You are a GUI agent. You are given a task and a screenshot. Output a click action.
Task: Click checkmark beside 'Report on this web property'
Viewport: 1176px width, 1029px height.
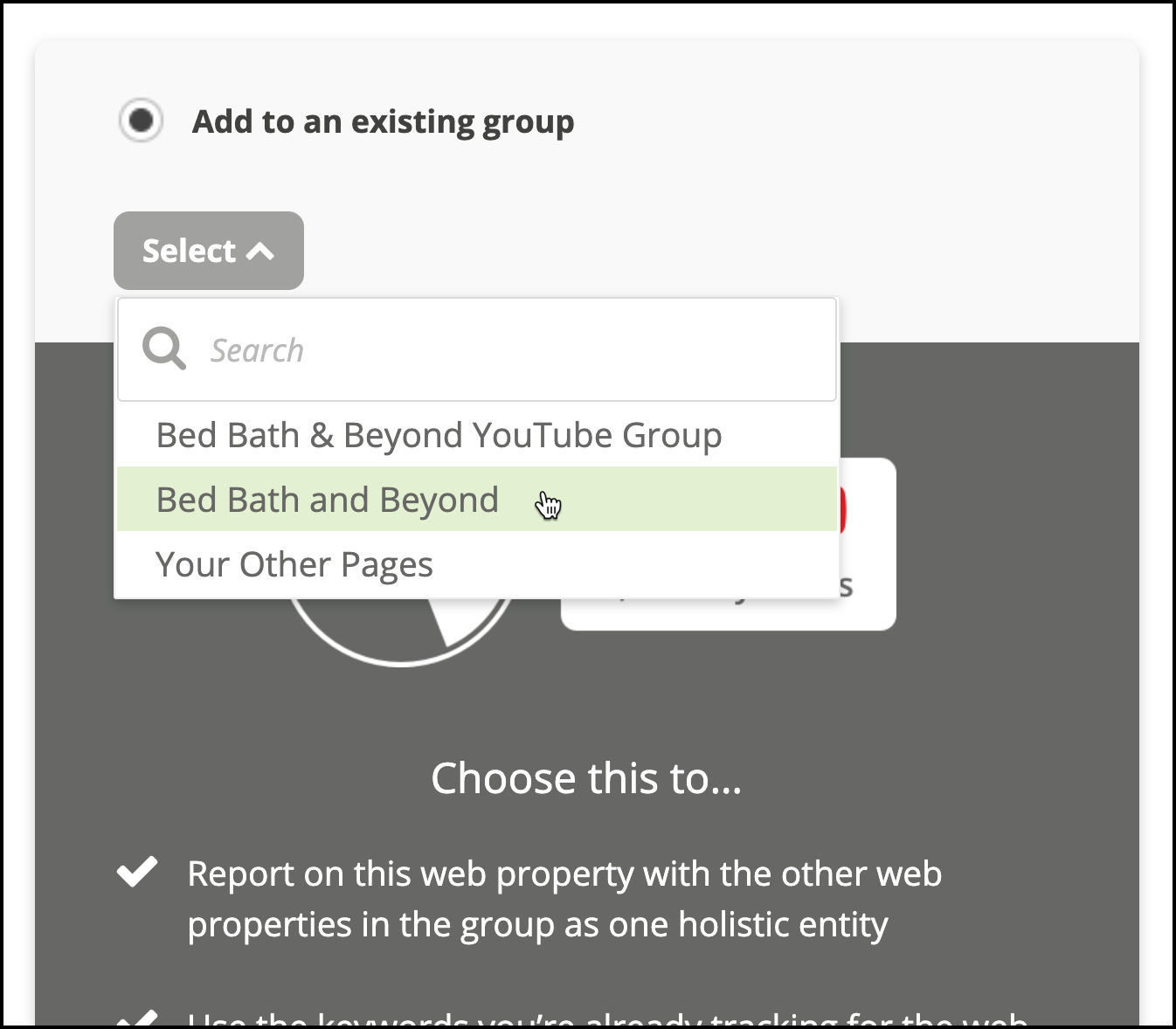(x=137, y=872)
